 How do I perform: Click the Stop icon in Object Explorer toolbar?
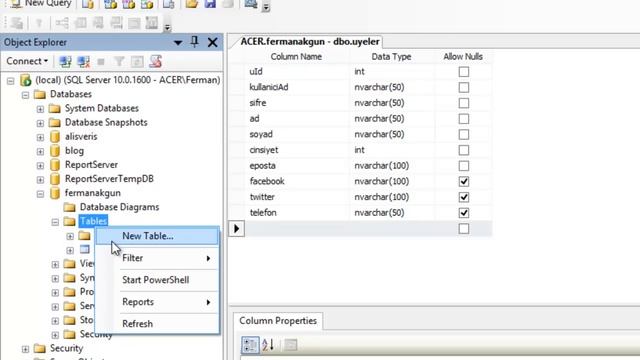[101, 62]
